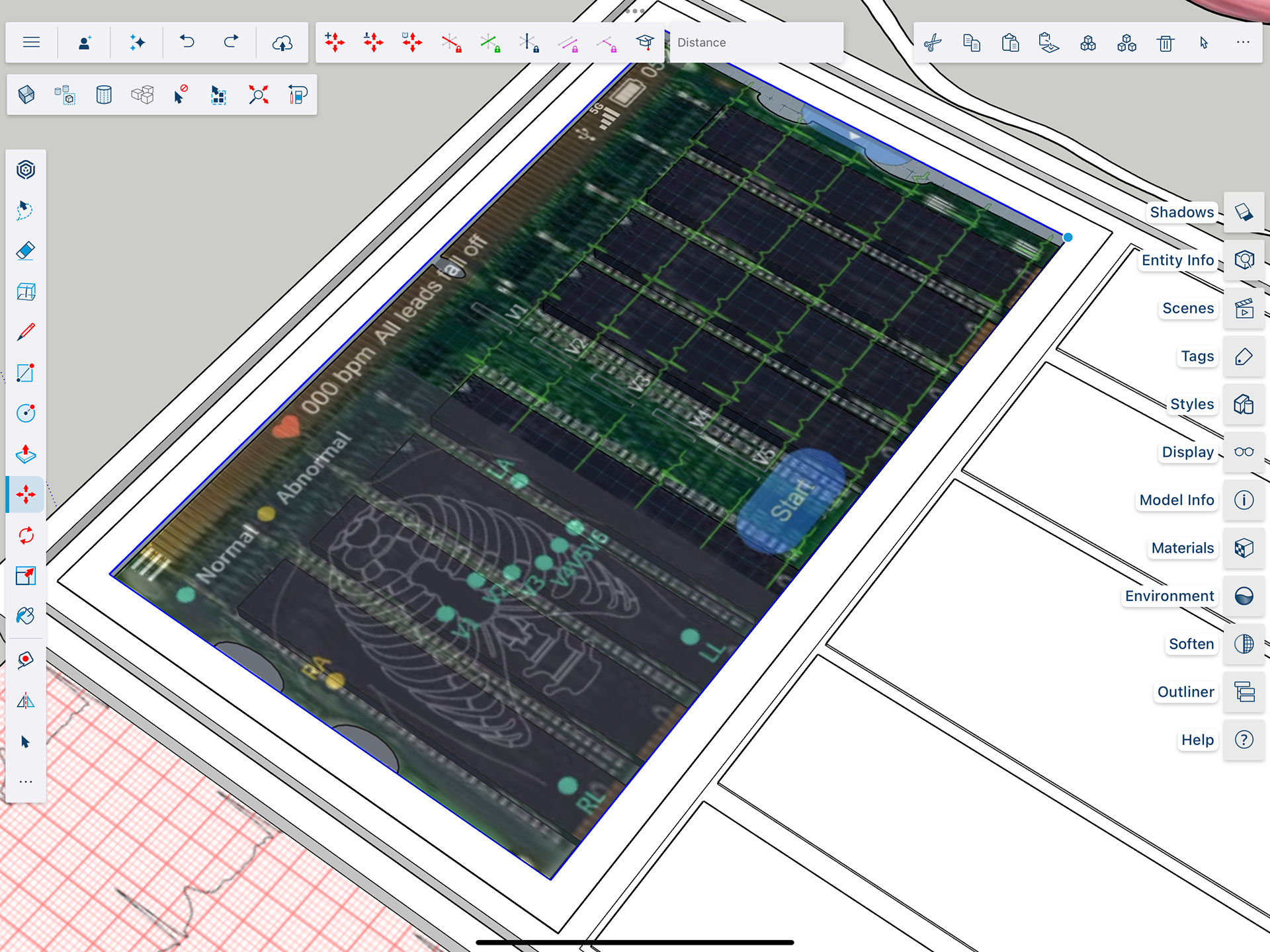Viewport: 1270px width, 952px height.
Task: Toggle green axis lock option
Action: point(490,43)
